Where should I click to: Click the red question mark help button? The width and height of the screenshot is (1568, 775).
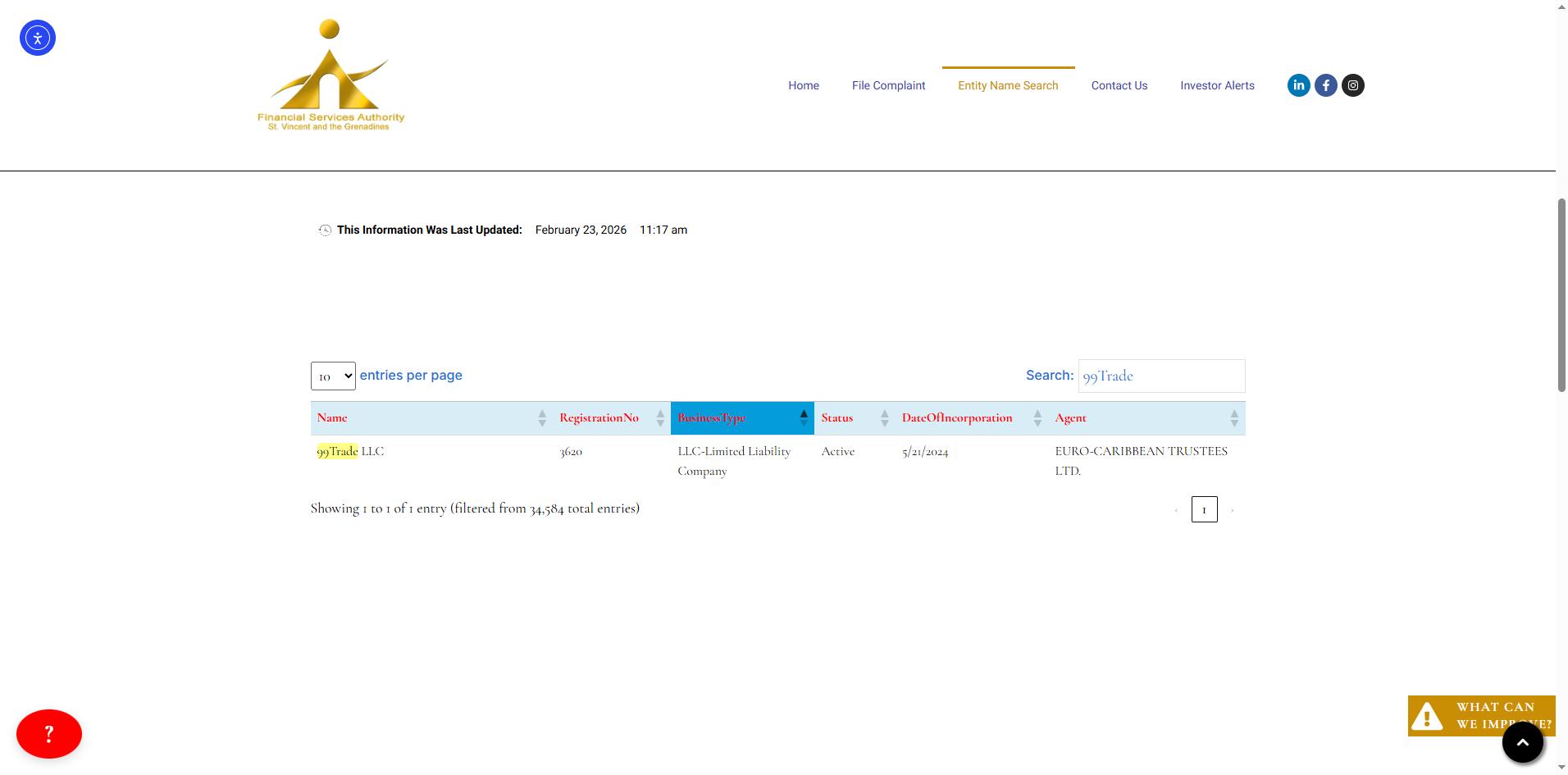pyautogui.click(x=49, y=733)
